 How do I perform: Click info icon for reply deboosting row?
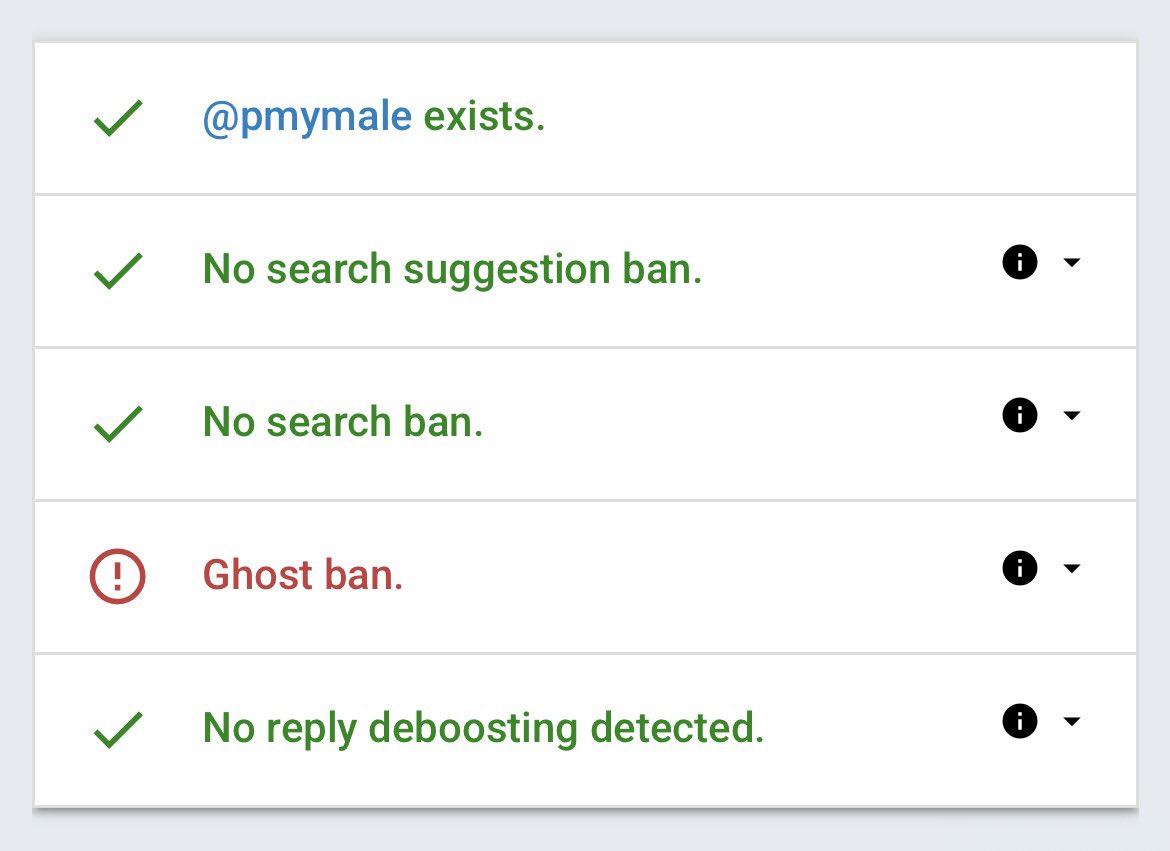(x=1019, y=721)
